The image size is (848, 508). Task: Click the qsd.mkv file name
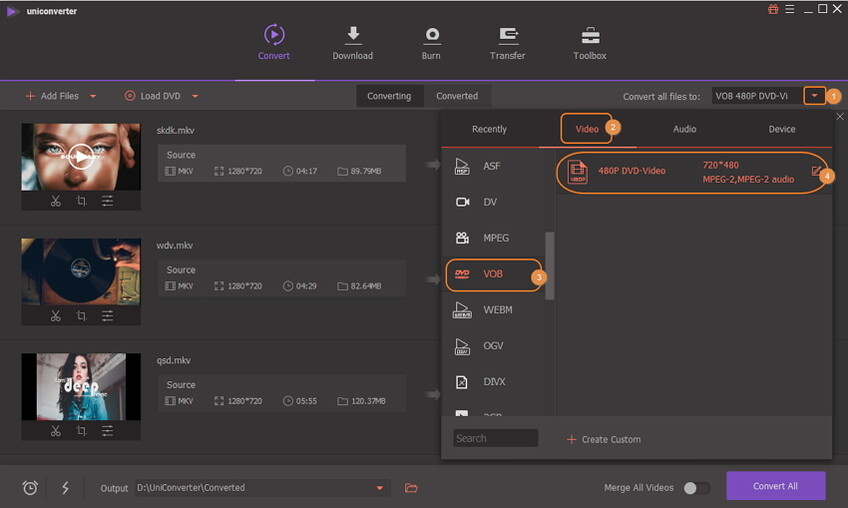pyautogui.click(x=174, y=360)
